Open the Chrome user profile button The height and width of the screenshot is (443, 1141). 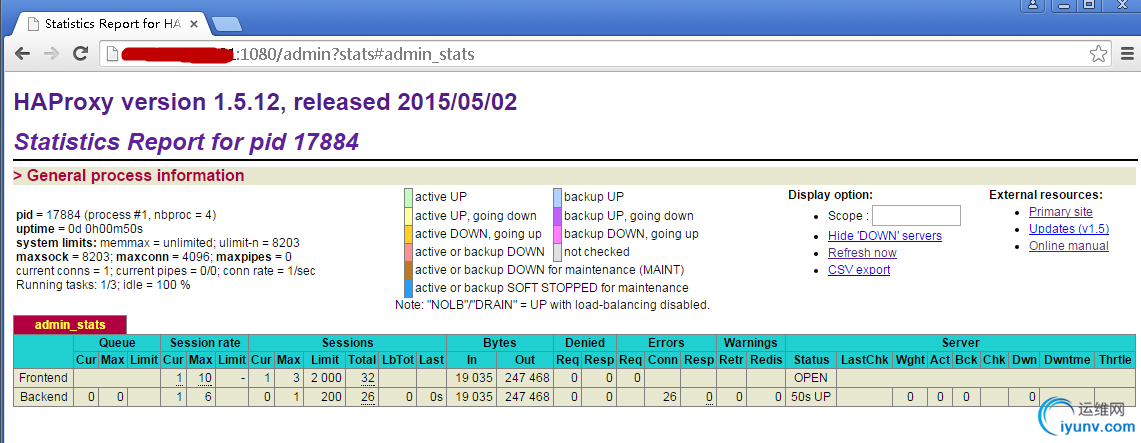pyautogui.click(x=1033, y=5)
